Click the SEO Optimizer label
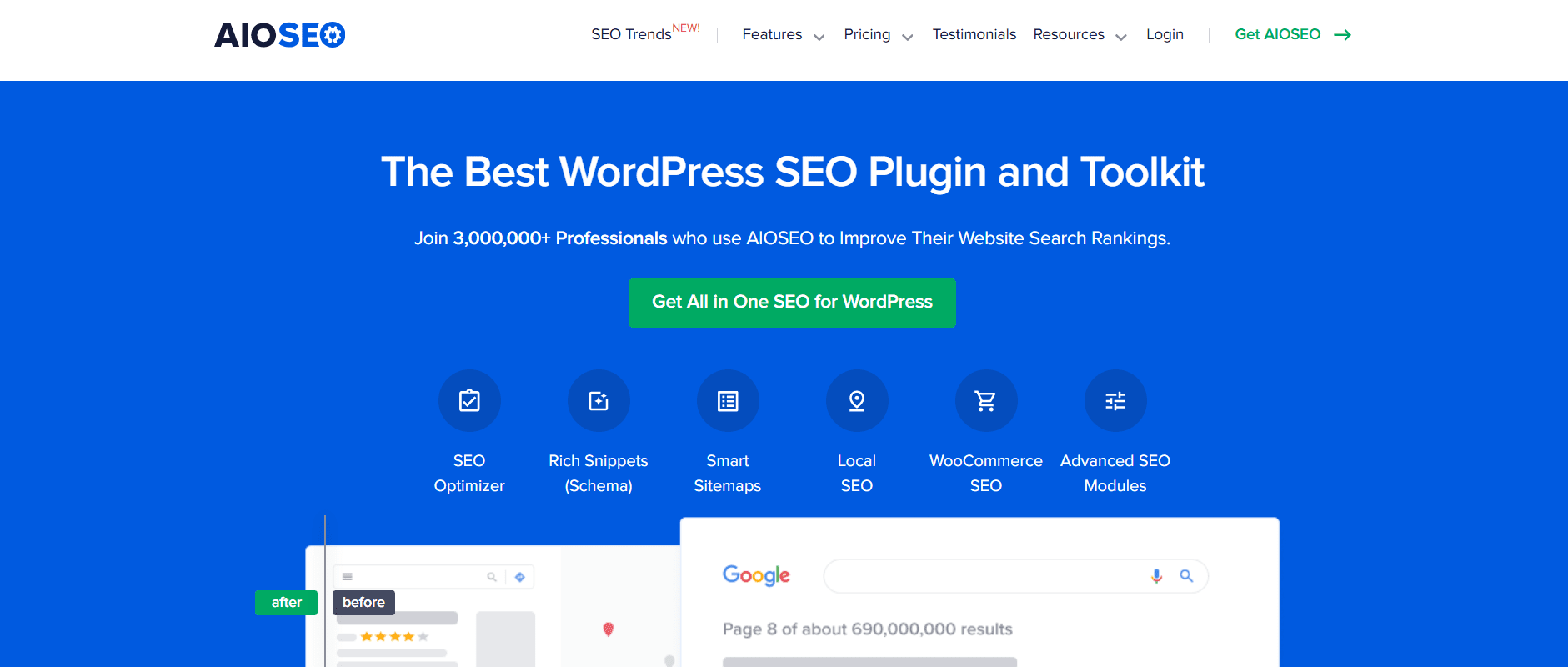 (x=469, y=473)
